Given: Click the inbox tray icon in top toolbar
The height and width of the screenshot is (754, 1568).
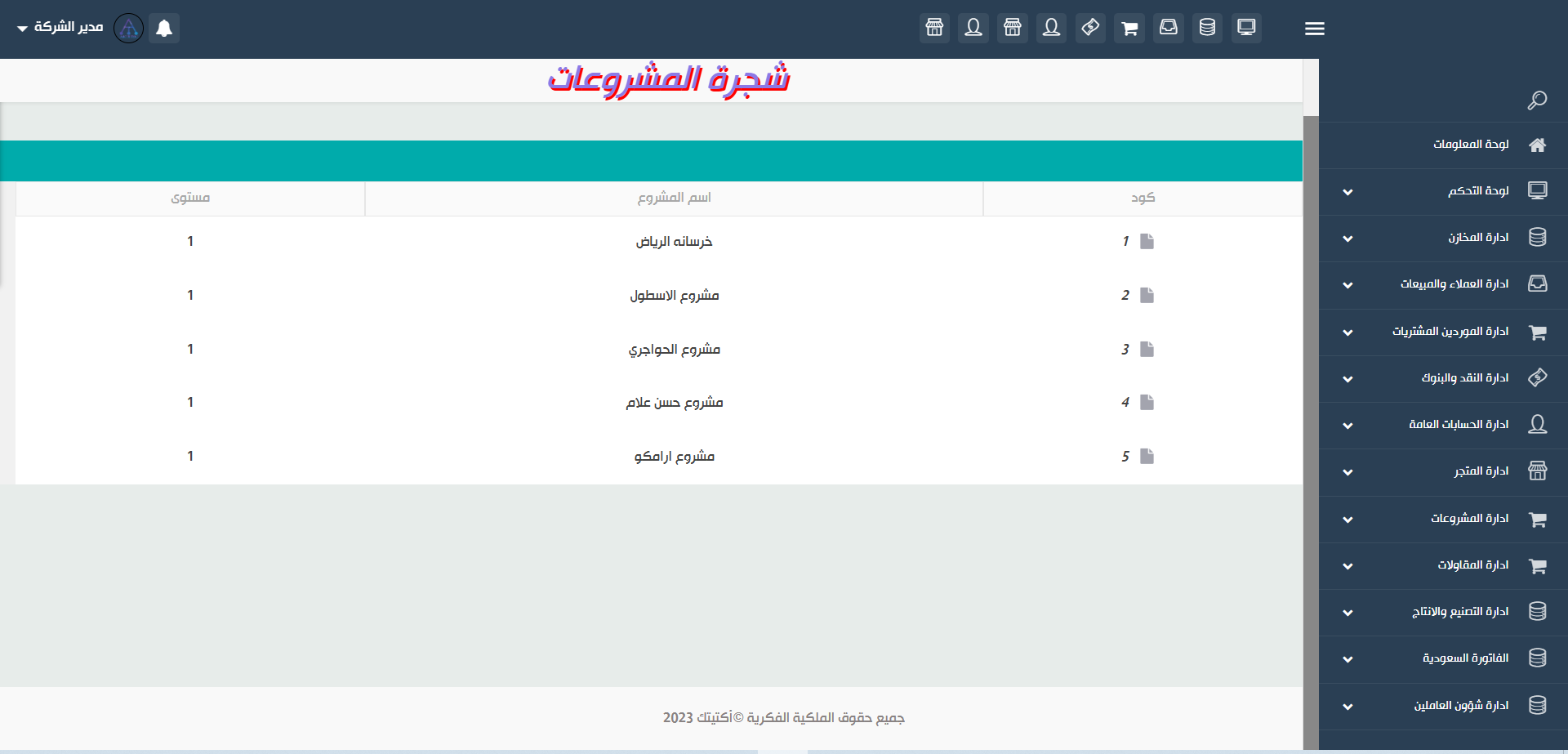Looking at the screenshot, I should 1169,28.
